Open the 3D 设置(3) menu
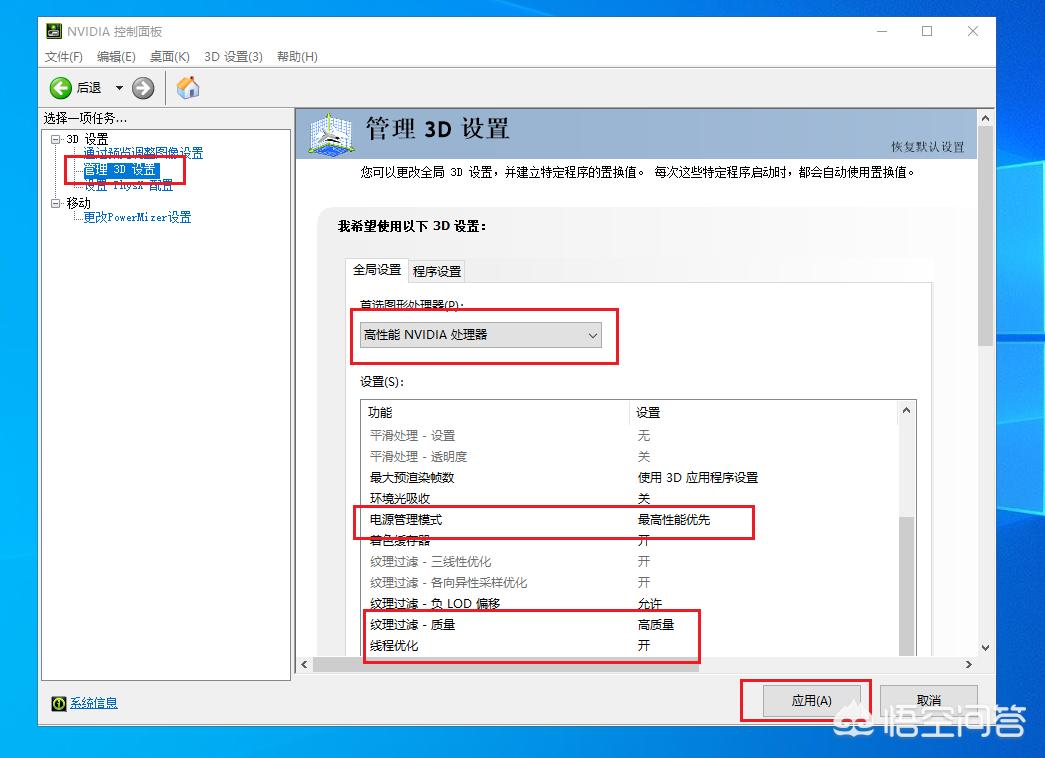 point(233,57)
